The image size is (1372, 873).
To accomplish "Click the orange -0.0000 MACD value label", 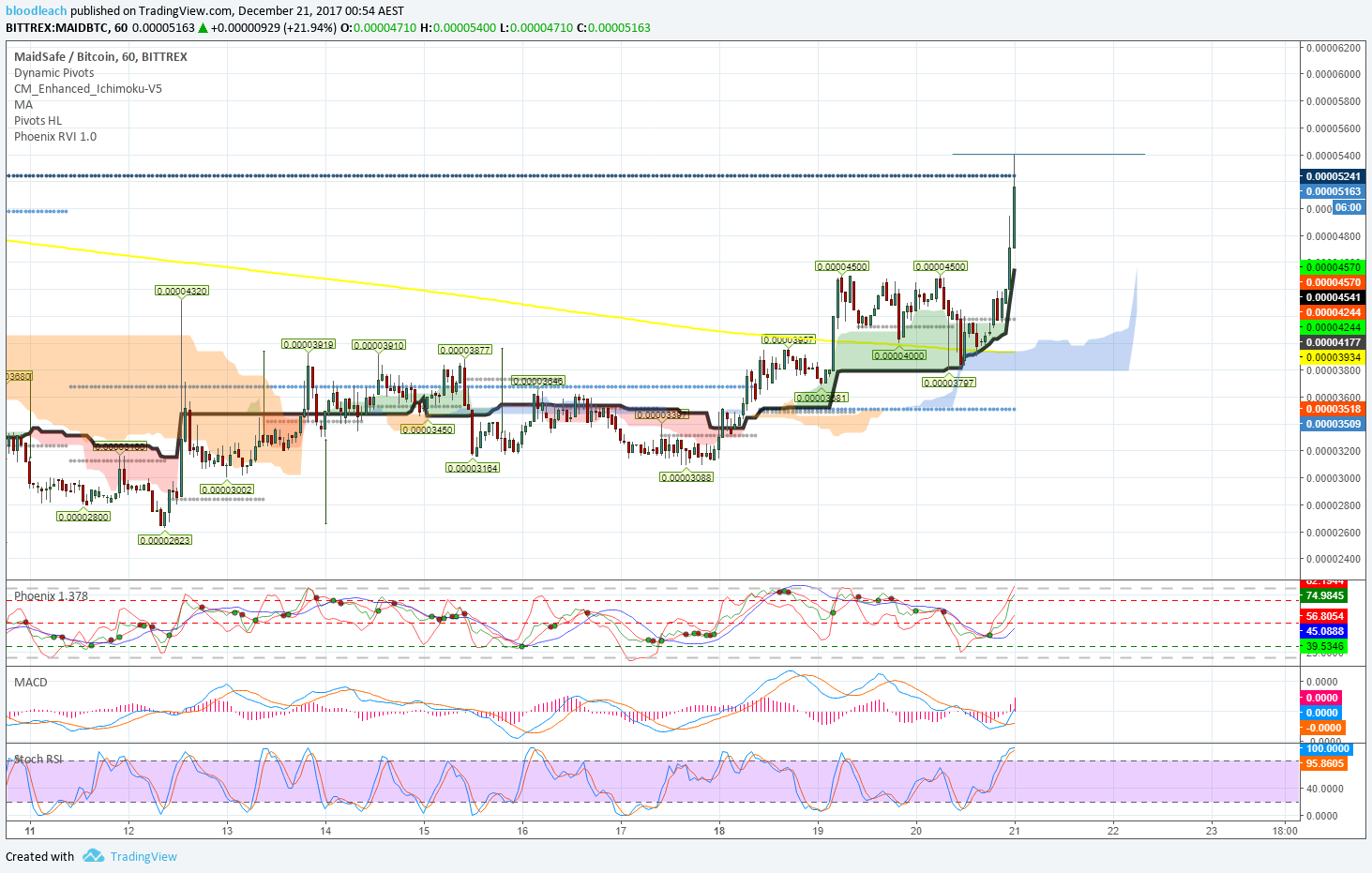I will [1322, 728].
